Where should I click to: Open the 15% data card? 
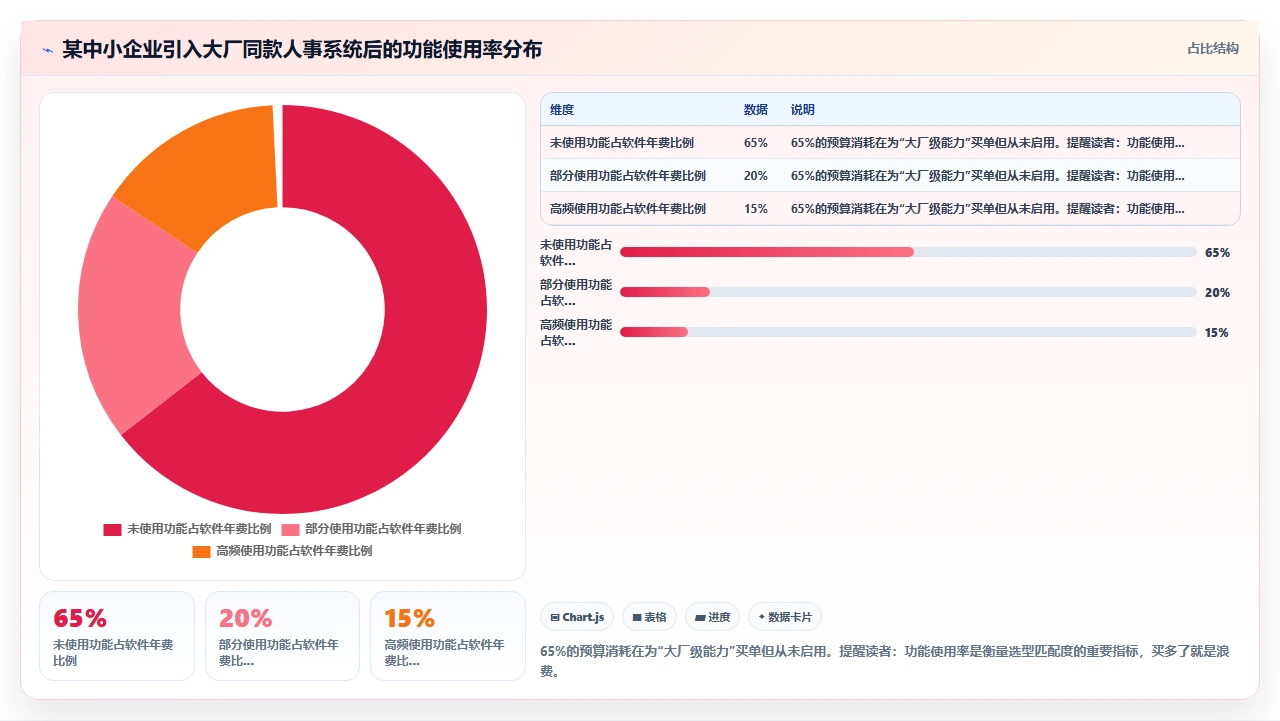[x=448, y=636]
